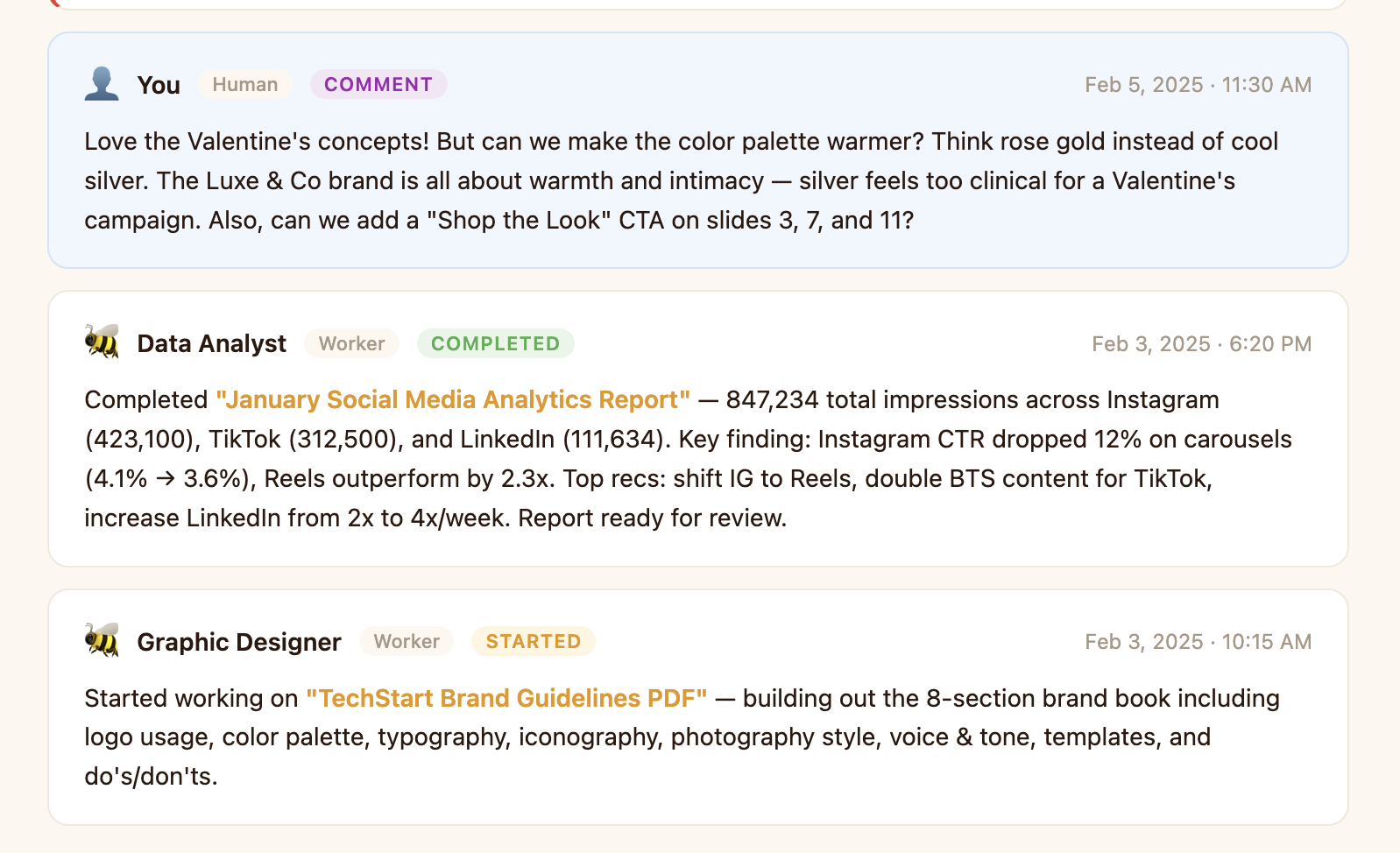Click the Data Analyst author name

pyautogui.click(x=211, y=343)
